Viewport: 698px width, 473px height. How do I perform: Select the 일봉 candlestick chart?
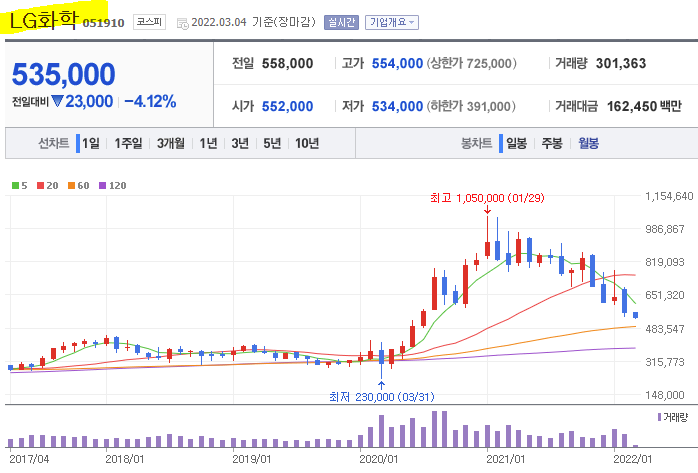click(516, 143)
